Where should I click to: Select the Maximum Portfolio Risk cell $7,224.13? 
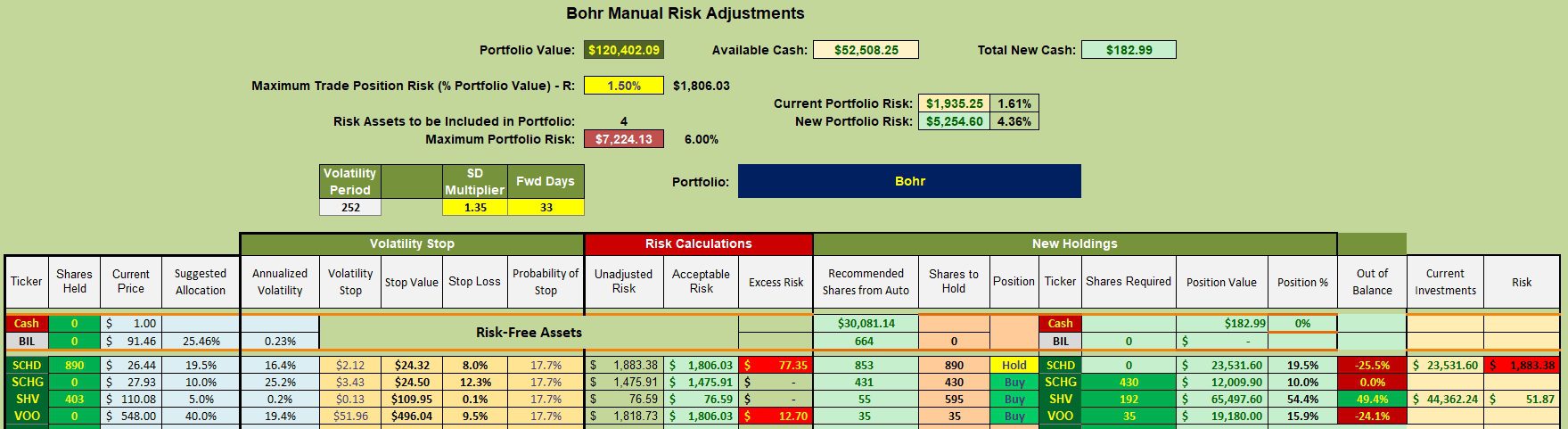click(624, 139)
